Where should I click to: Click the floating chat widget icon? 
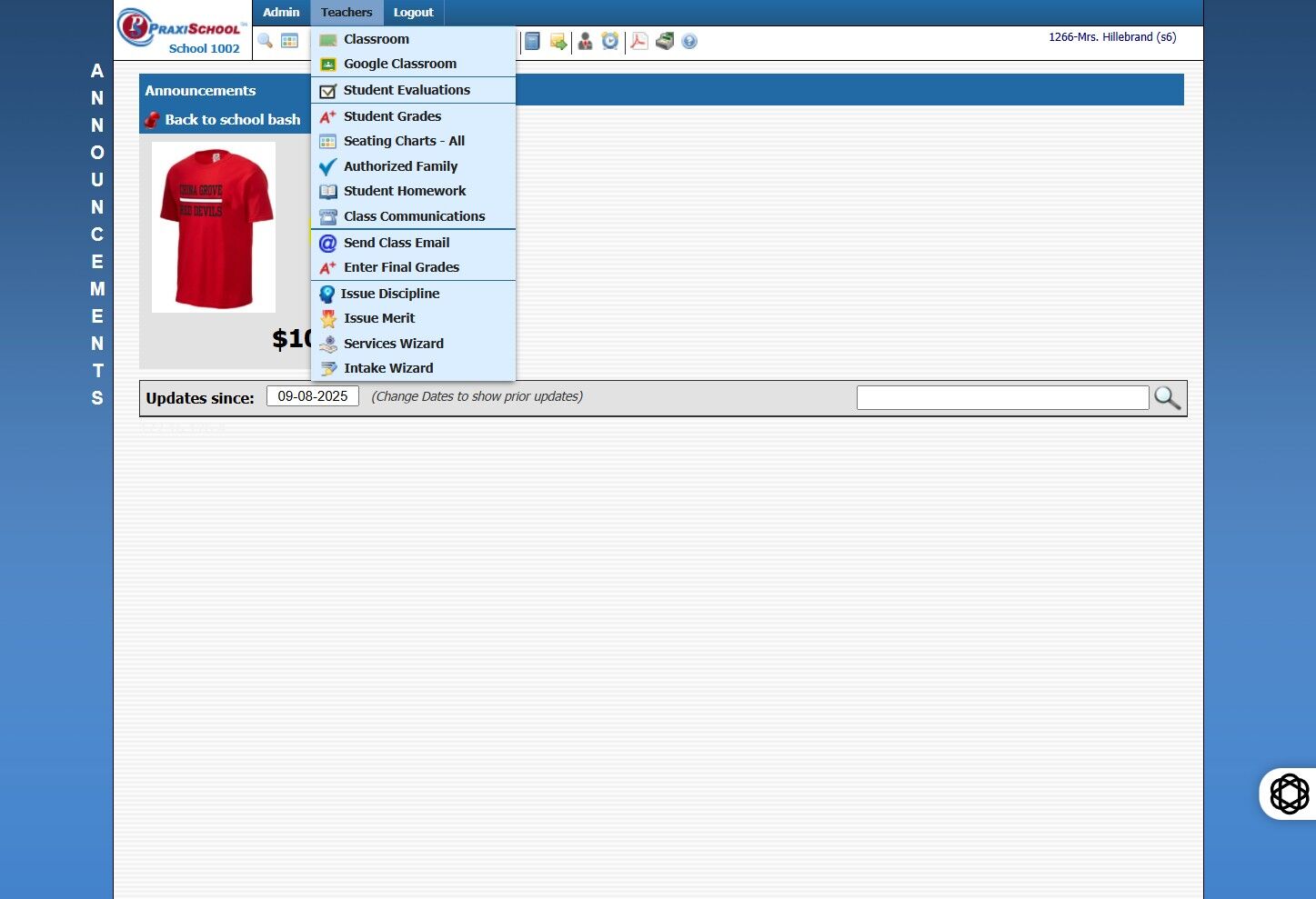pos(1289,794)
